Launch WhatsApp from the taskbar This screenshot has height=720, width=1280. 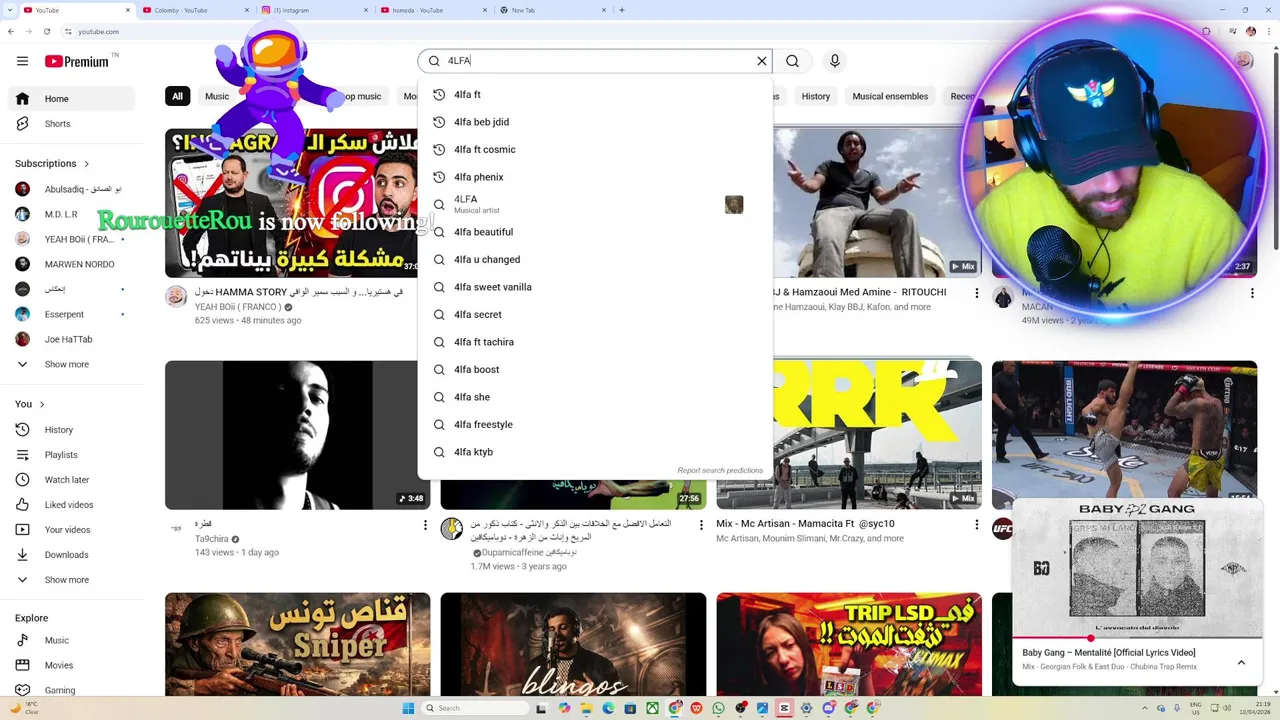click(718, 708)
